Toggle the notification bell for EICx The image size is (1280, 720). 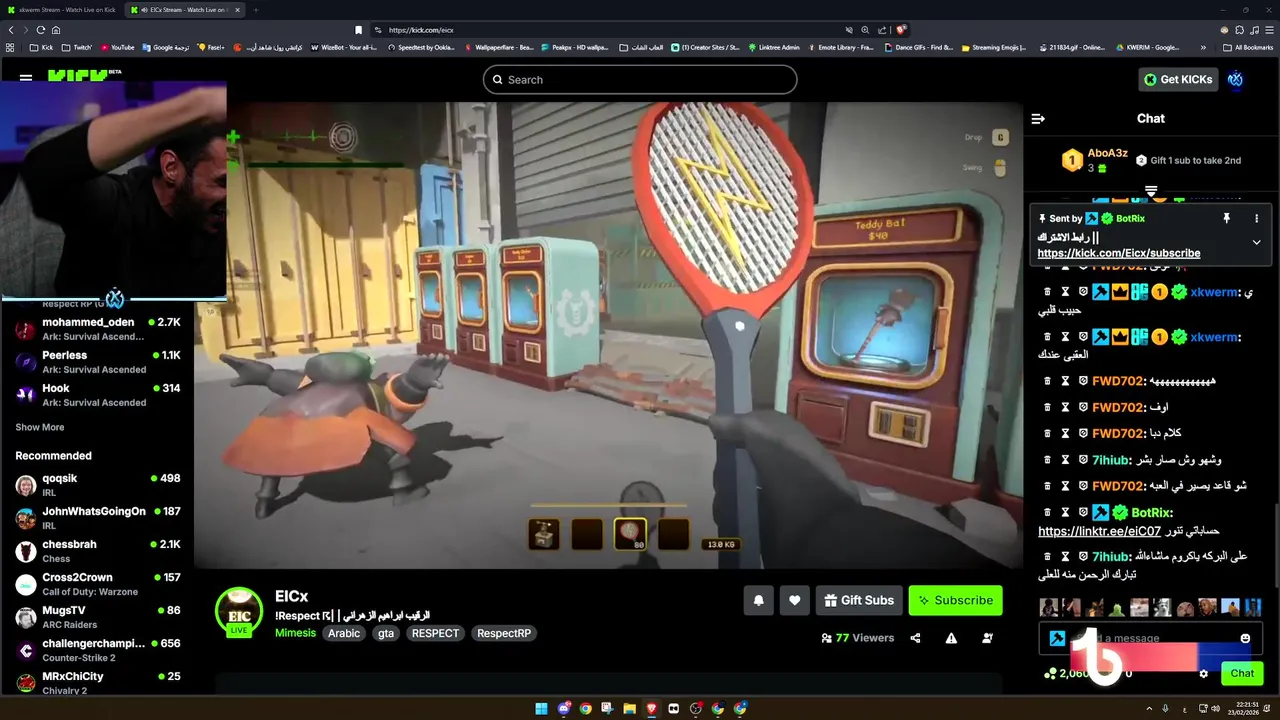758,600
